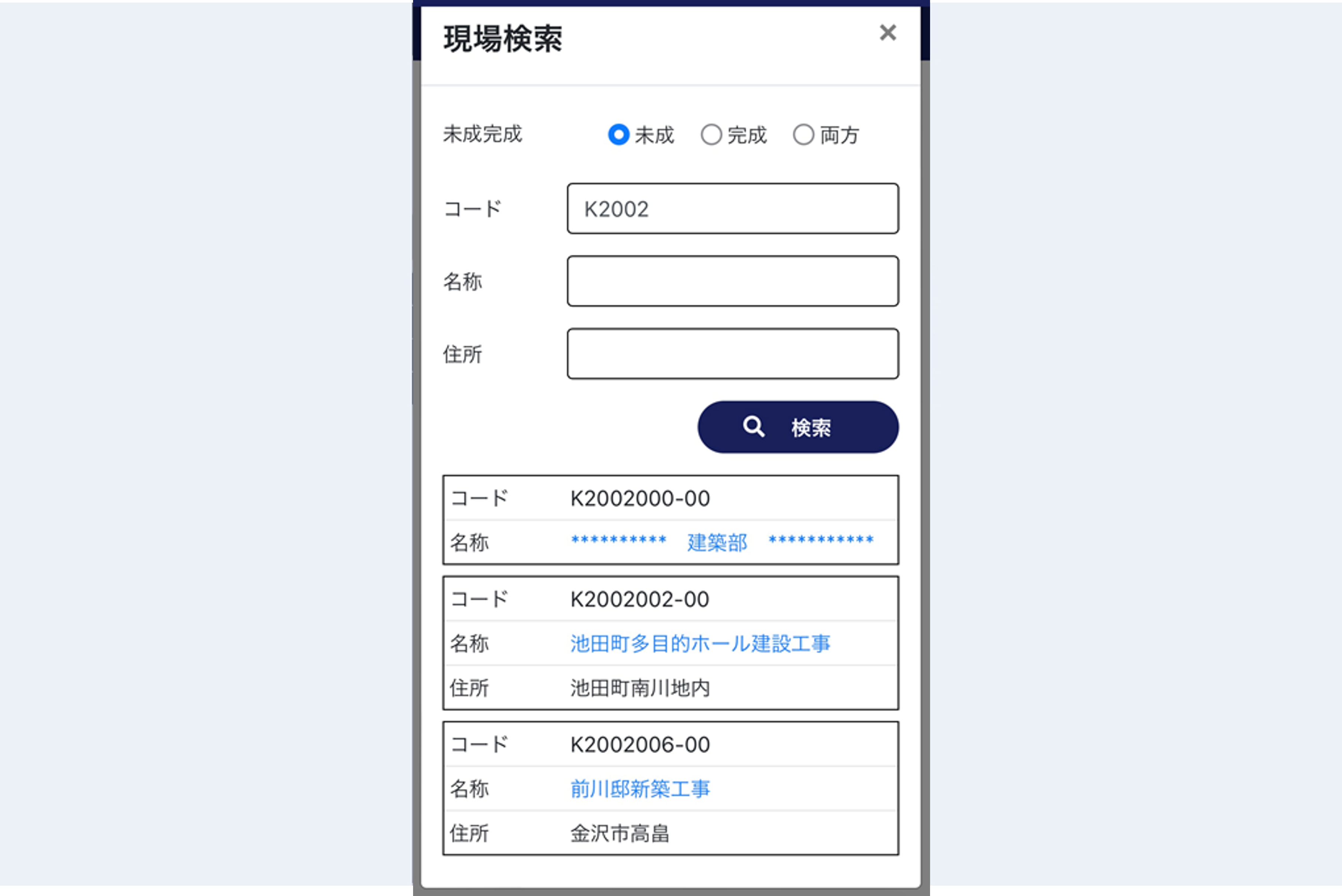Click into the 住所 text field
The width and height of the screenshot is (1342, 896).
click(x=732, y=354)
